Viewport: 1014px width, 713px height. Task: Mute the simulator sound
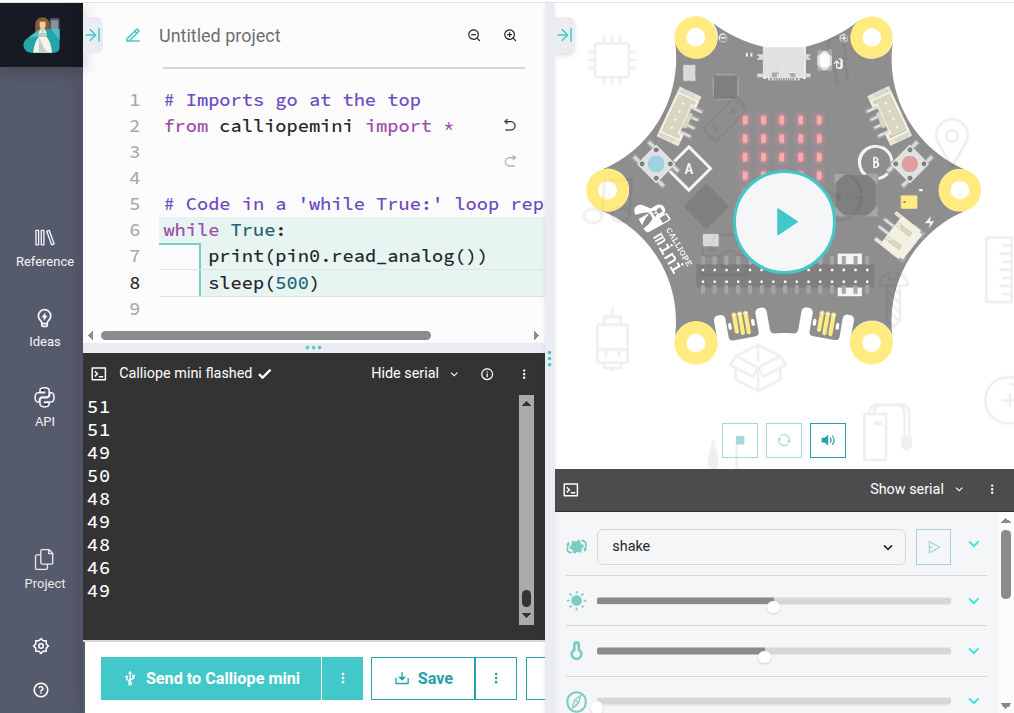828,440
